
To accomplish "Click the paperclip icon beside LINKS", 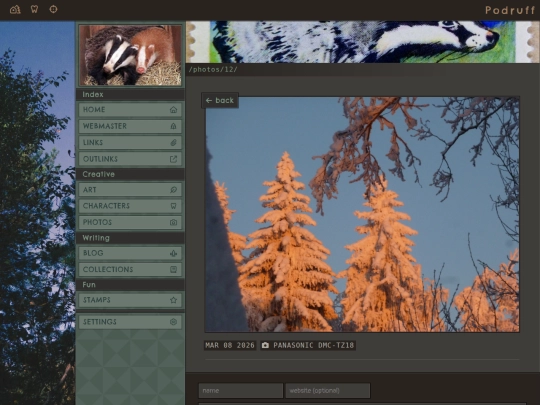I will coord(174,143).
